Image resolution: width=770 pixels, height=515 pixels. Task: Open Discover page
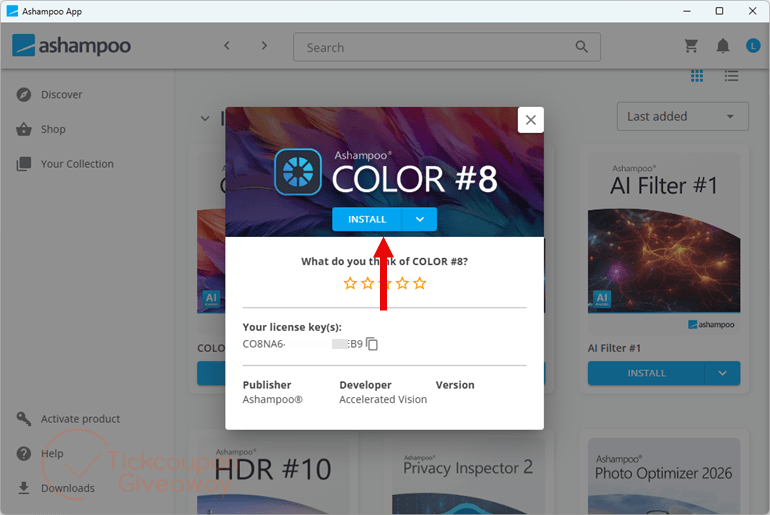(x=61, y=94)
